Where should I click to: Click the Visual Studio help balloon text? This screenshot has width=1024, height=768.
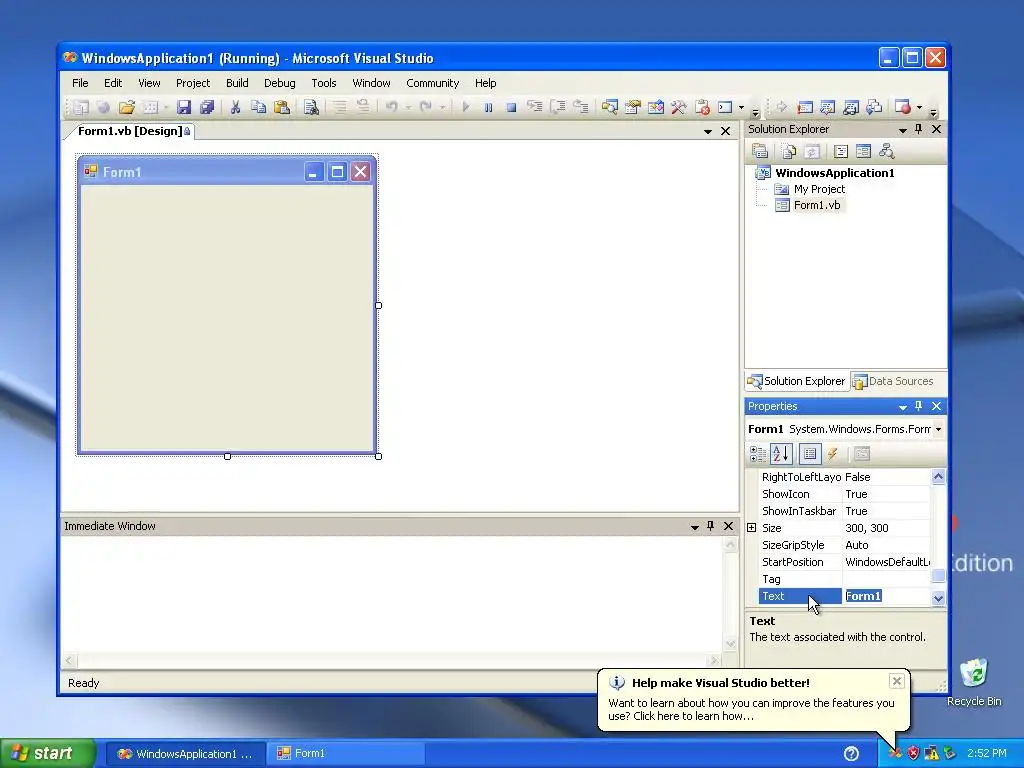(751, 709)
